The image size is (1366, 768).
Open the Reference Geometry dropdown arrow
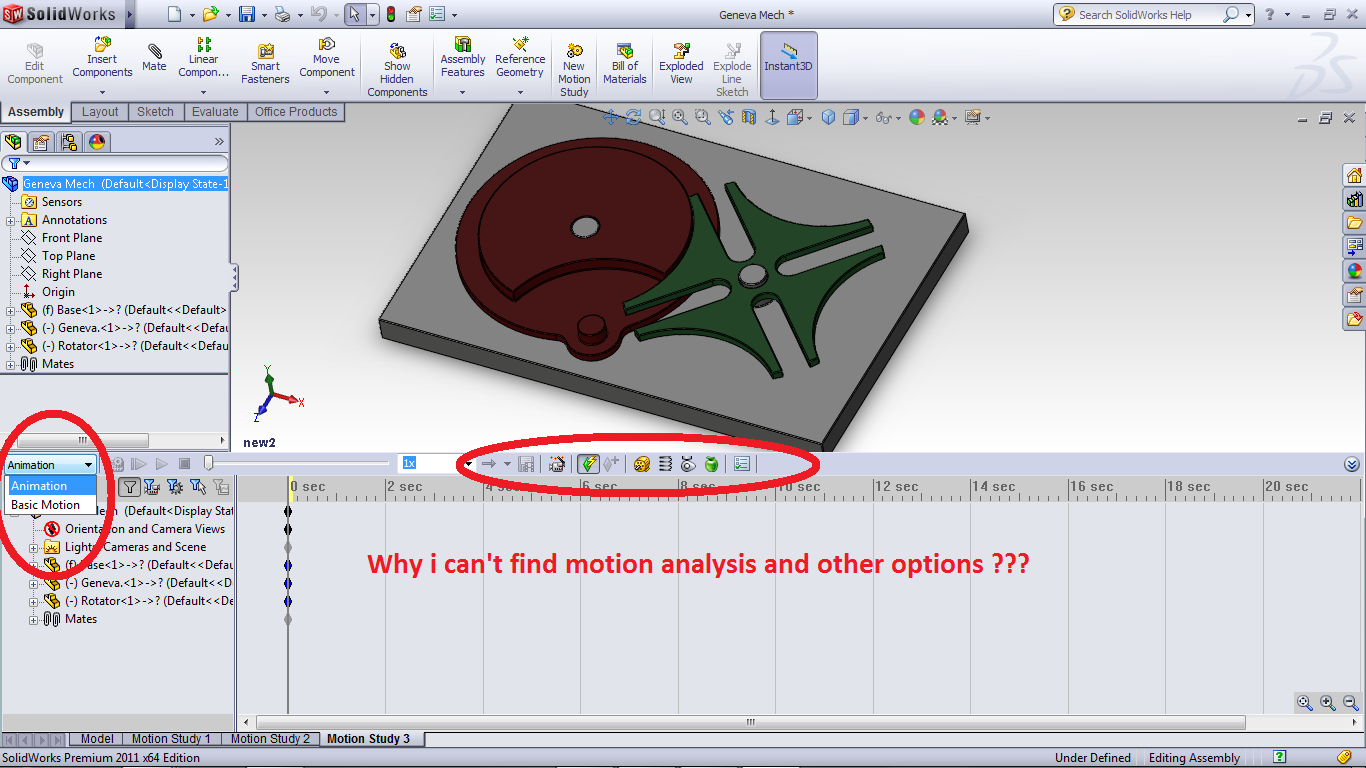pyautogui.click(x=520, y=92)
